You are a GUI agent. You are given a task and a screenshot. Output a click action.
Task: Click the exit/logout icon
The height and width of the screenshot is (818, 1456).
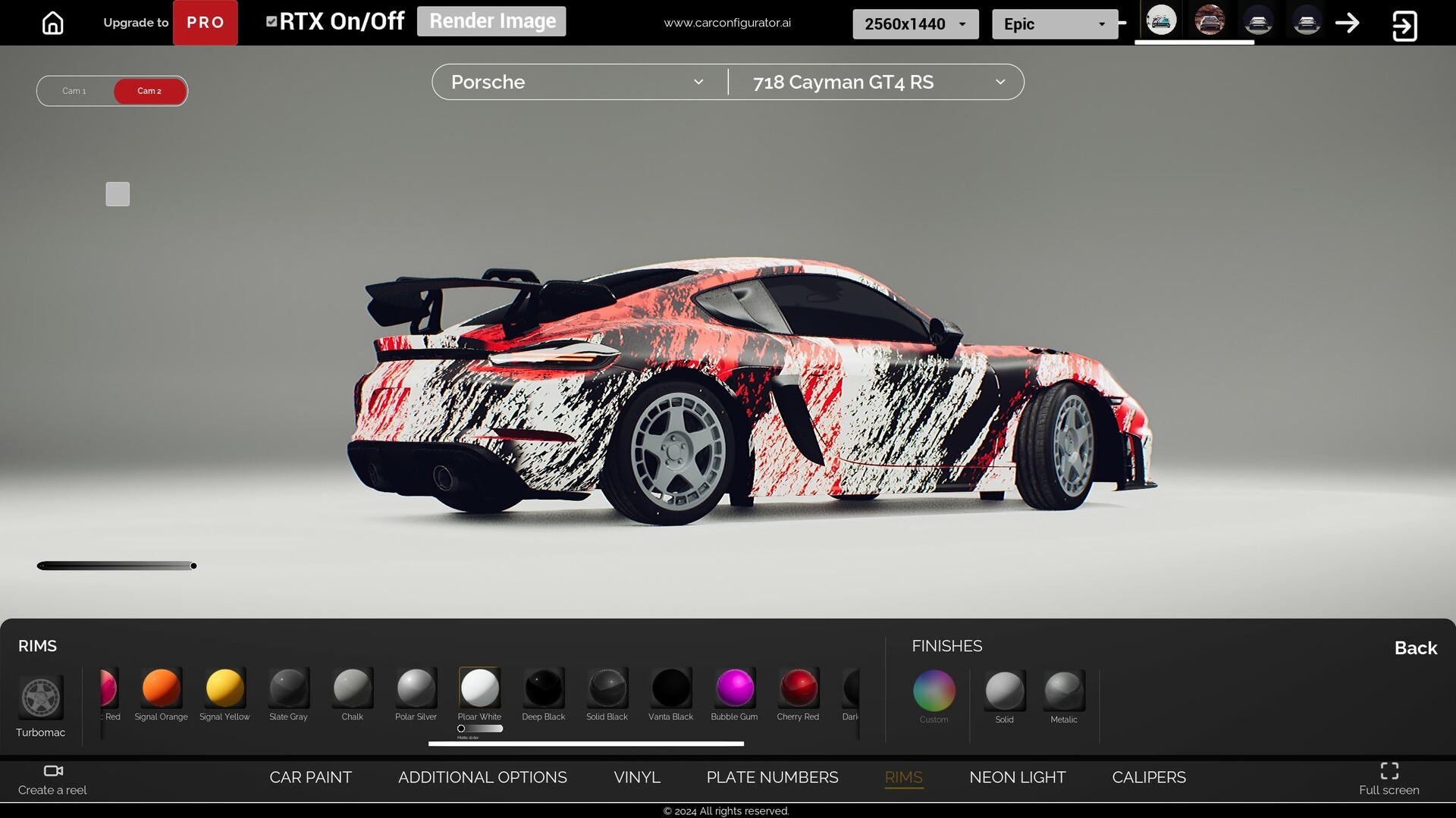coord(1404,26)
